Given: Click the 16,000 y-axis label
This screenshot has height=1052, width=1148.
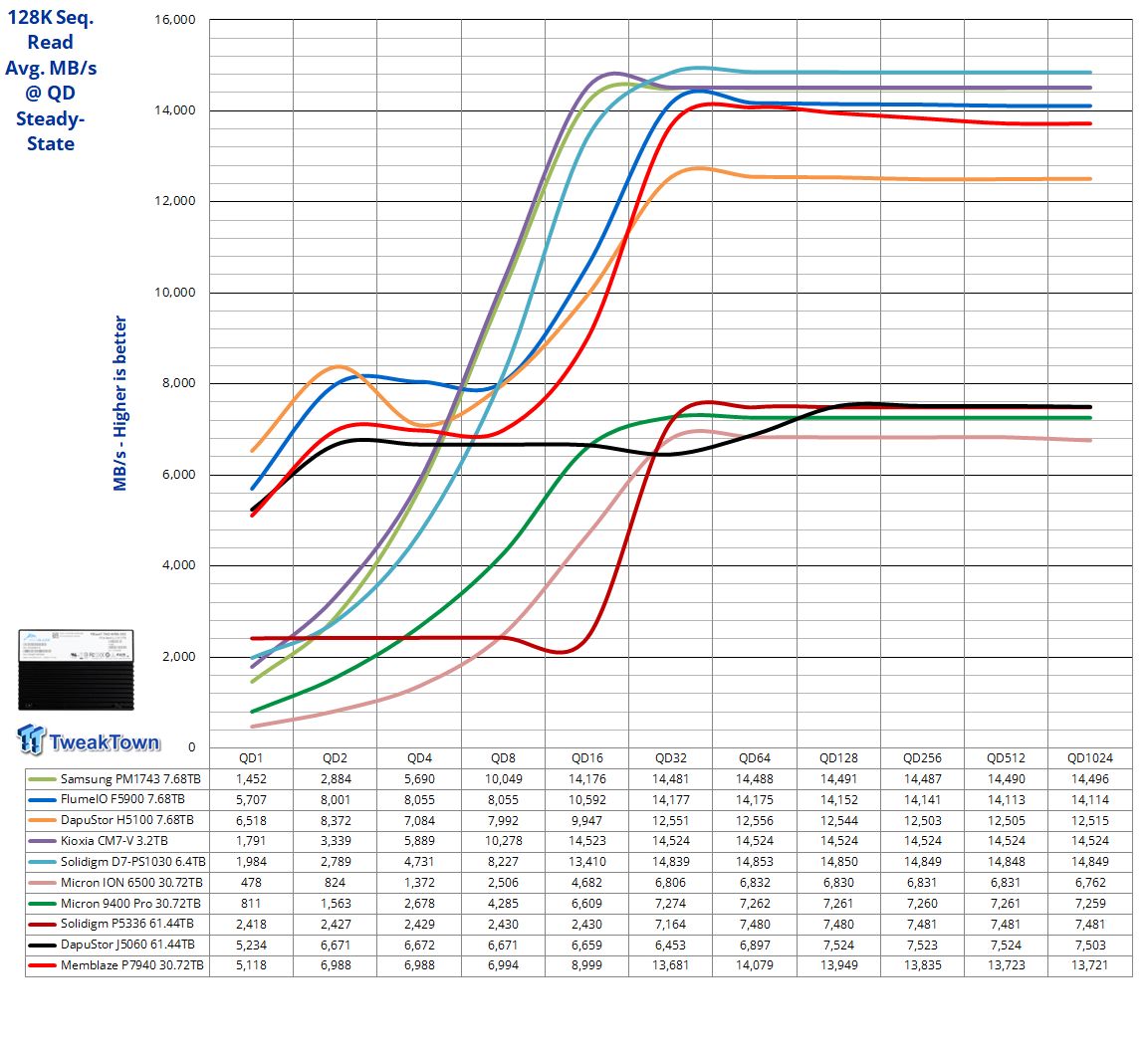Looking at the screenshot, I should [175, 20].
